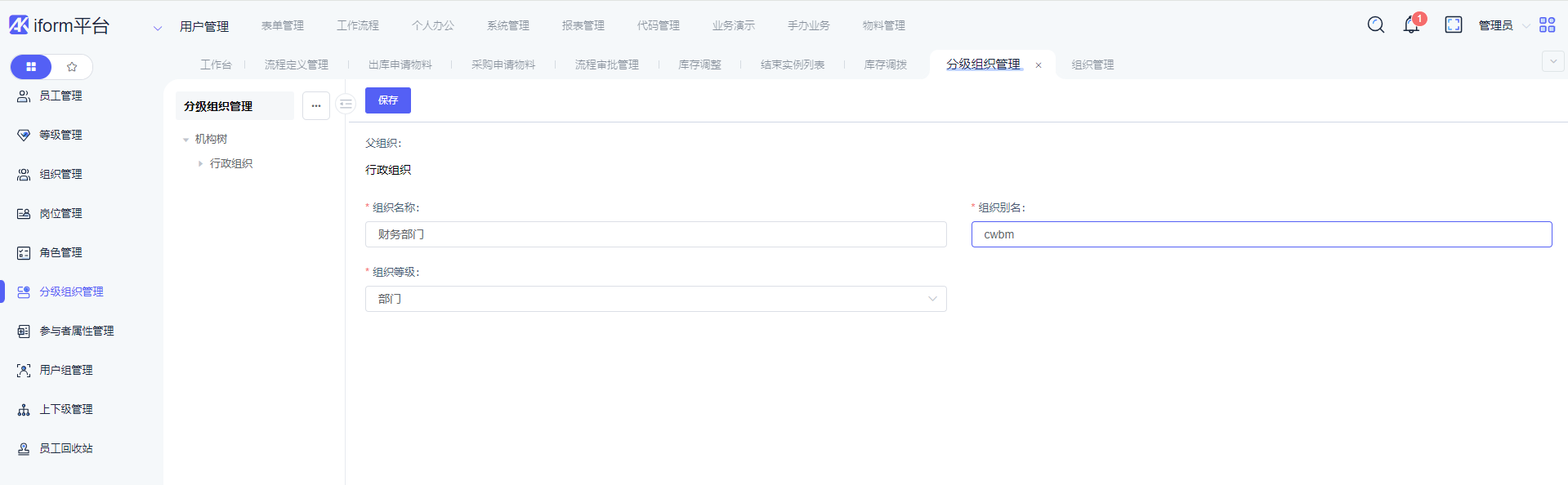Switch to the 流程定义管理 tab

[x=296, y=65]
